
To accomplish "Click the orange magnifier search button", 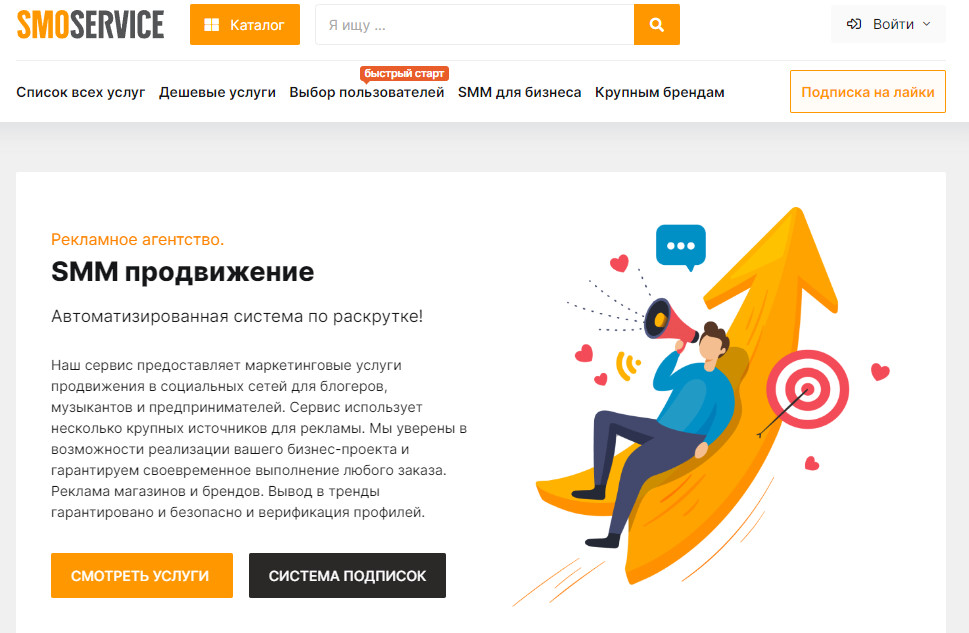I will [656, 25].
